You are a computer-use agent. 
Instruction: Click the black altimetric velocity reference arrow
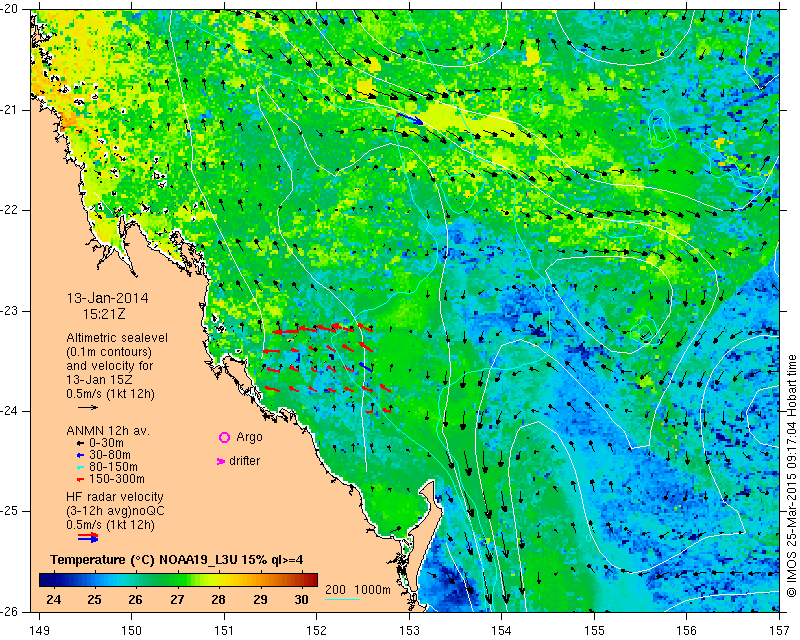tap(88, 407)
